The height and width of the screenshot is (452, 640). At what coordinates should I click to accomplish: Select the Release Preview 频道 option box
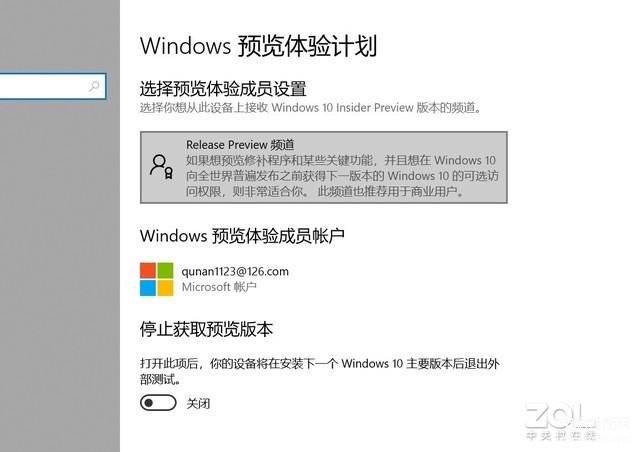tap(324, 167)
